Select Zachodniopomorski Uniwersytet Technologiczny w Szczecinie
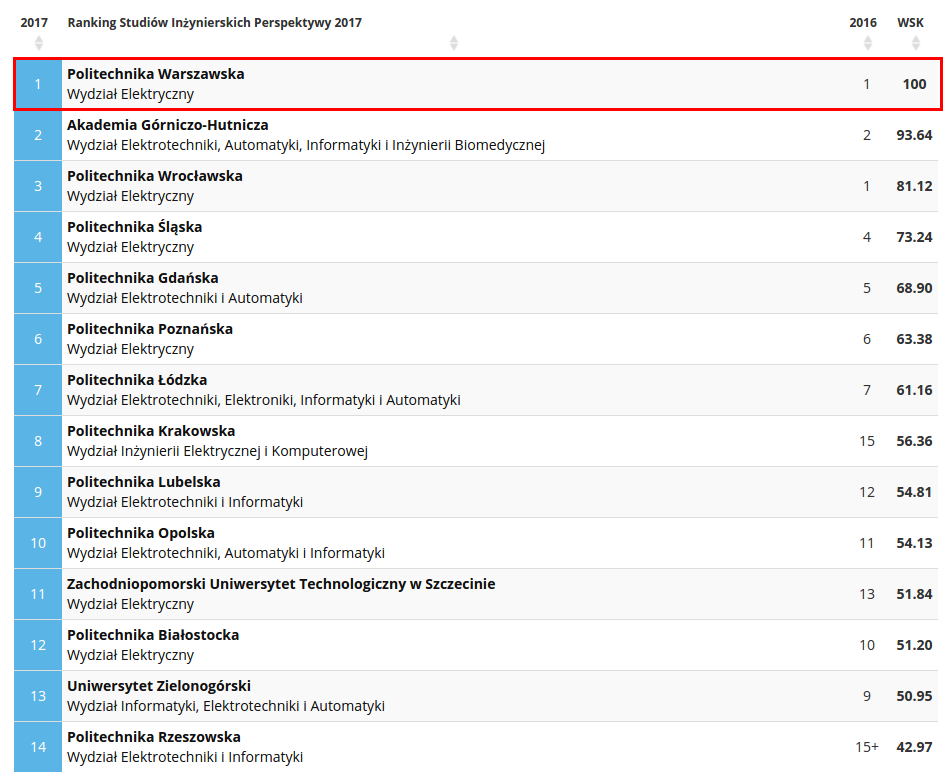This screenshot has height=780, width=951. click(x=281, y=583)
